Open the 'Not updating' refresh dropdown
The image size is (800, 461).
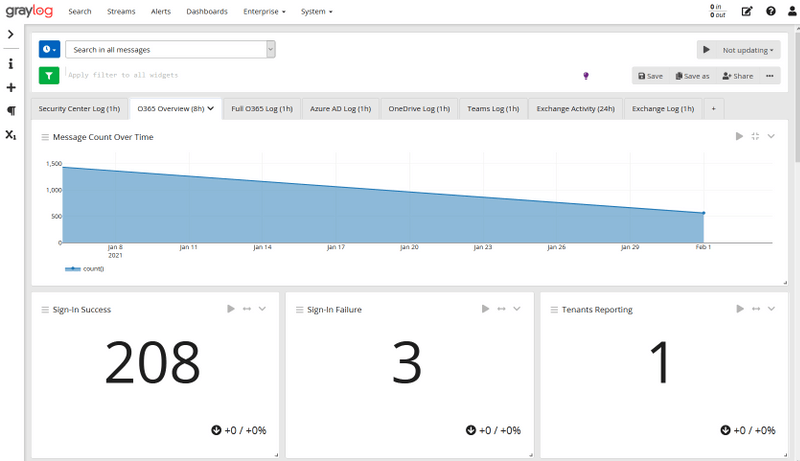point(748,50)
